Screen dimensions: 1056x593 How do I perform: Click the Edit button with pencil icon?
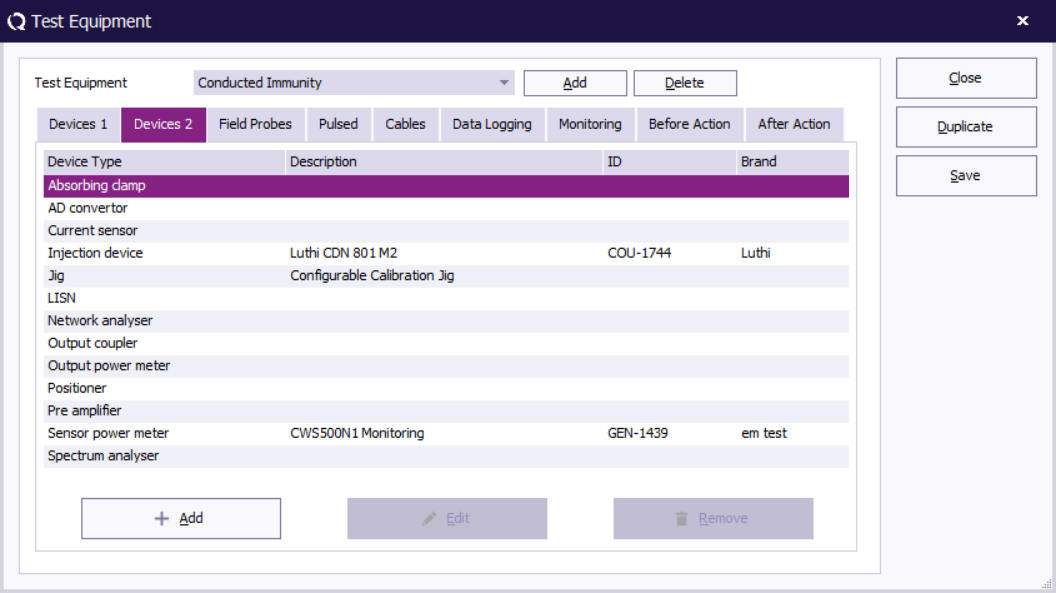point(447,518)
